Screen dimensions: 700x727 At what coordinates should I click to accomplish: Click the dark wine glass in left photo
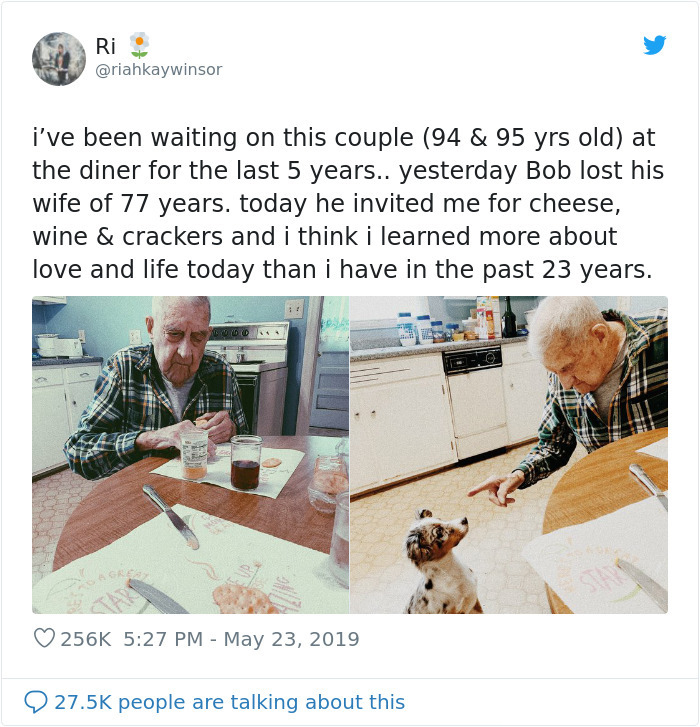tap(245, 462)
